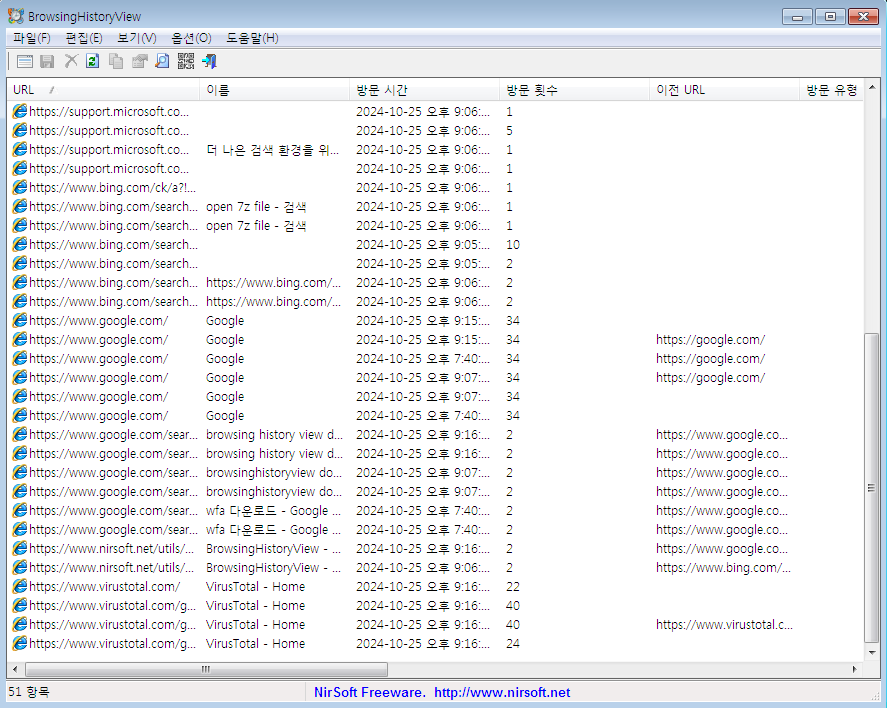Select previous URL cell https://www.virustotal.c...

[724, 624]
